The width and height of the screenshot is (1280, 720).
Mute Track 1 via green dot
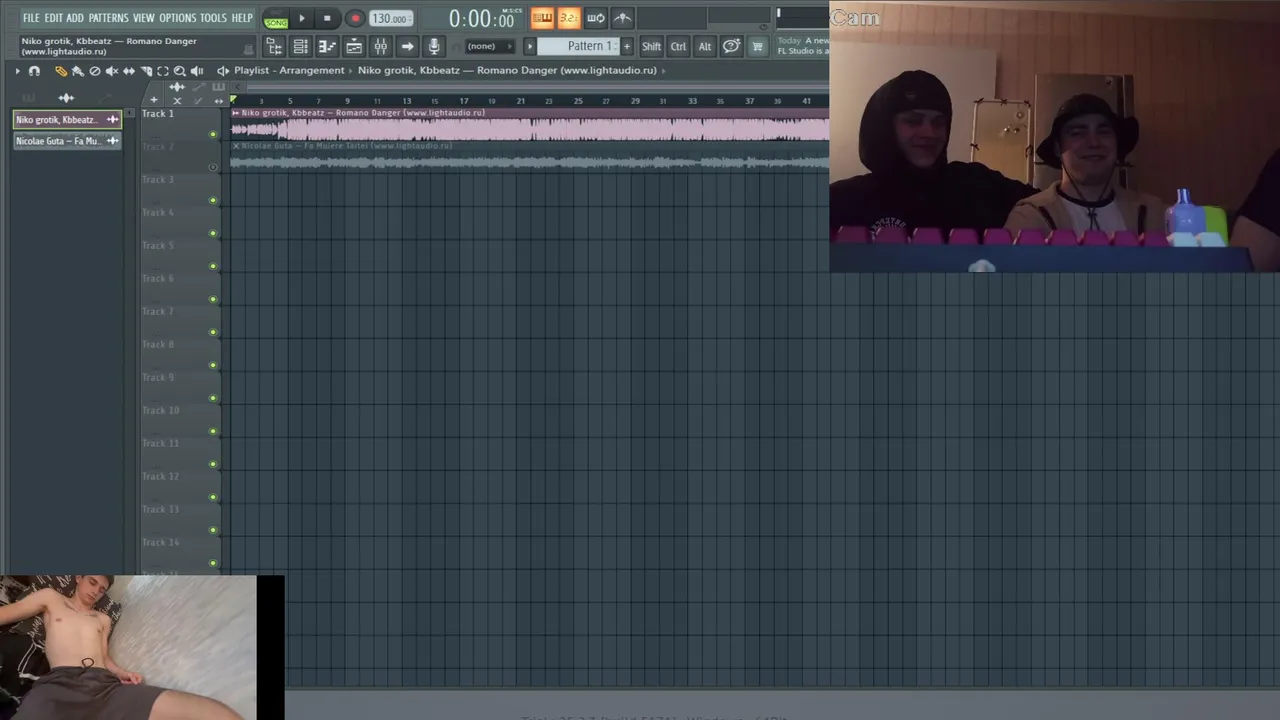click(x=213, y=134)
